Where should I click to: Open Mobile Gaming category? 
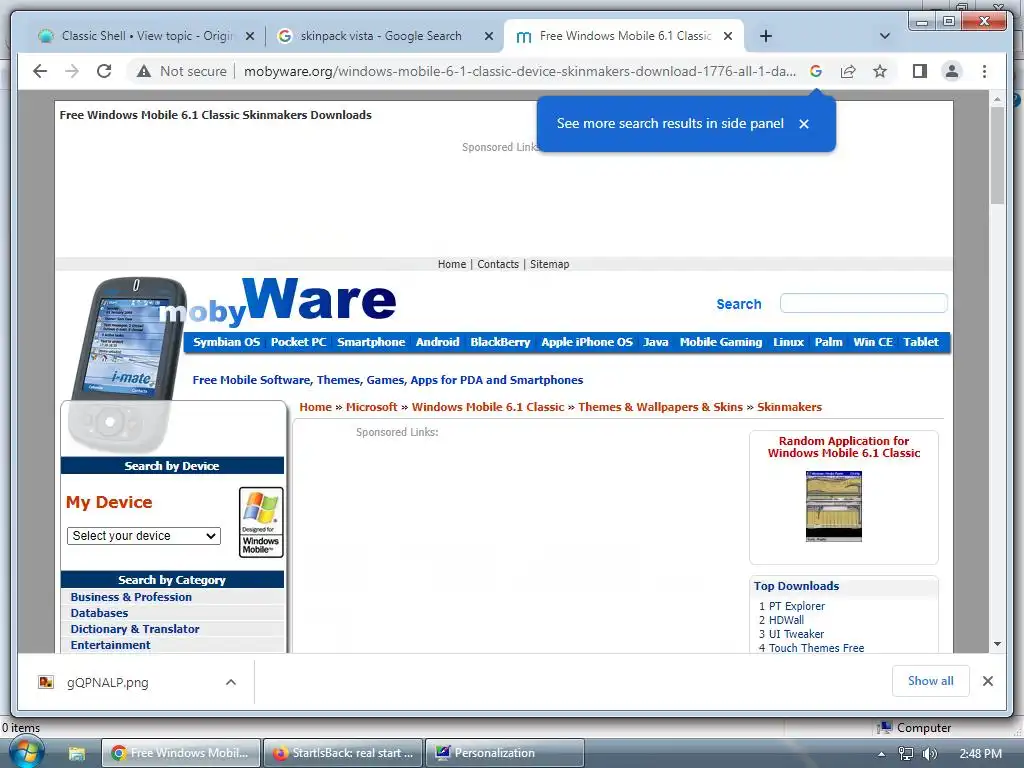(x=721, y=342)
